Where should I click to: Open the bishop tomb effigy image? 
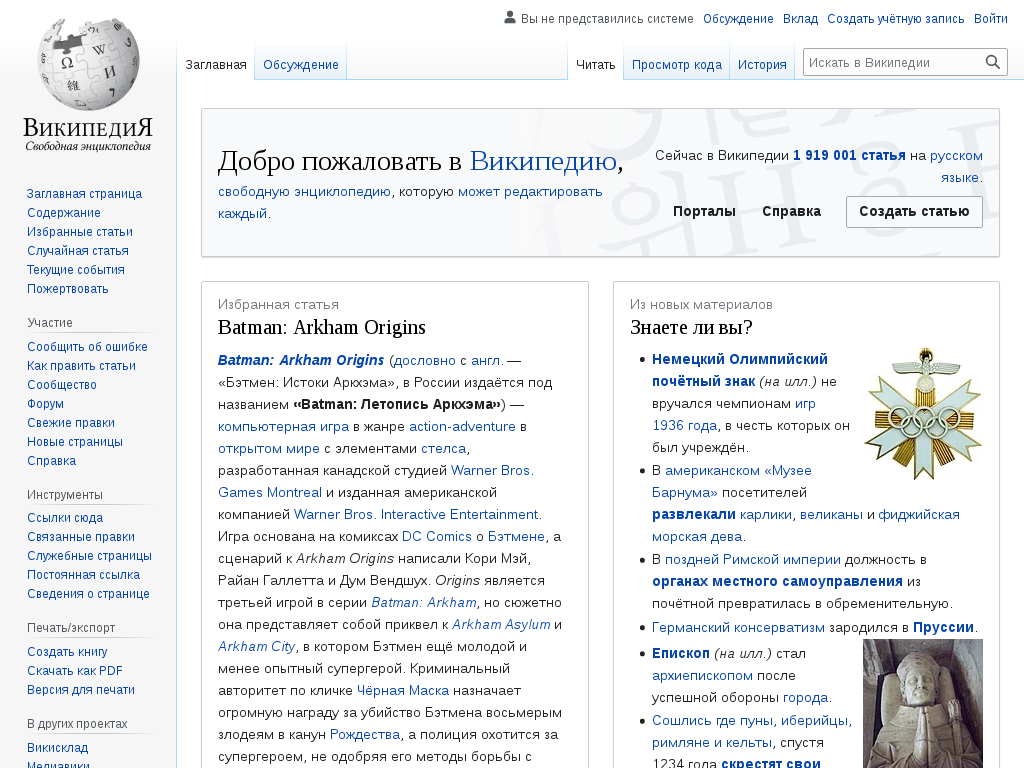pos(923,703)
